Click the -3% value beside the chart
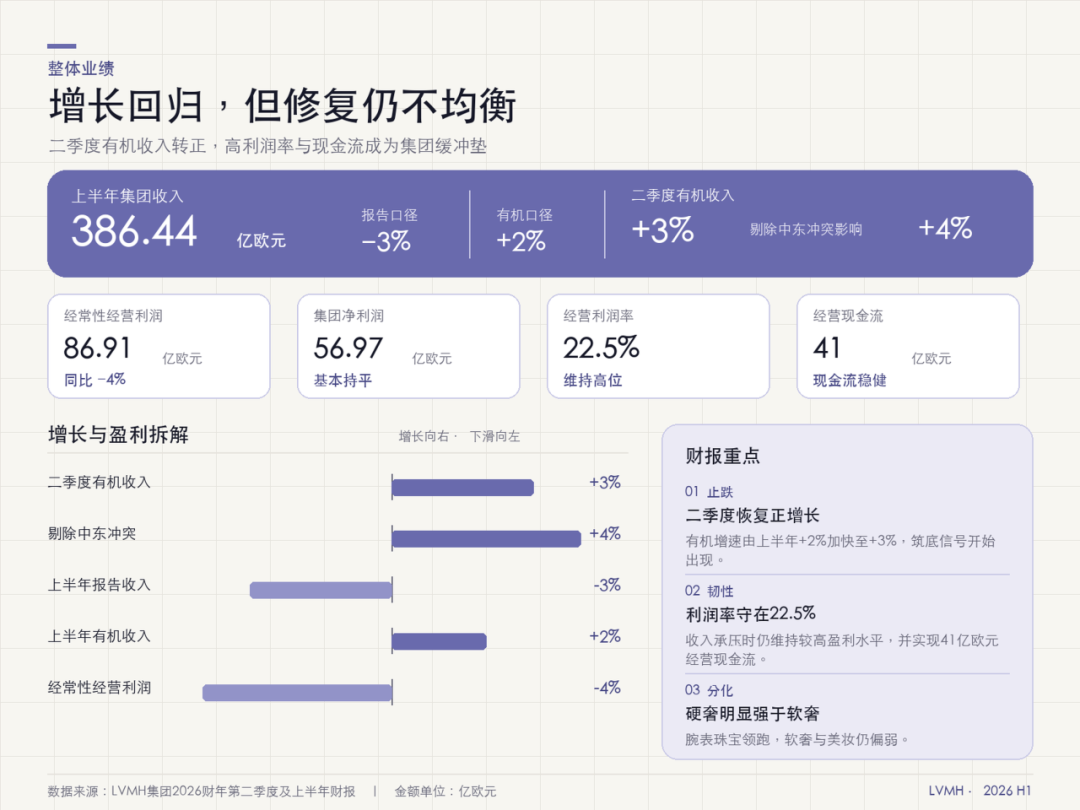 click(607, 585)
